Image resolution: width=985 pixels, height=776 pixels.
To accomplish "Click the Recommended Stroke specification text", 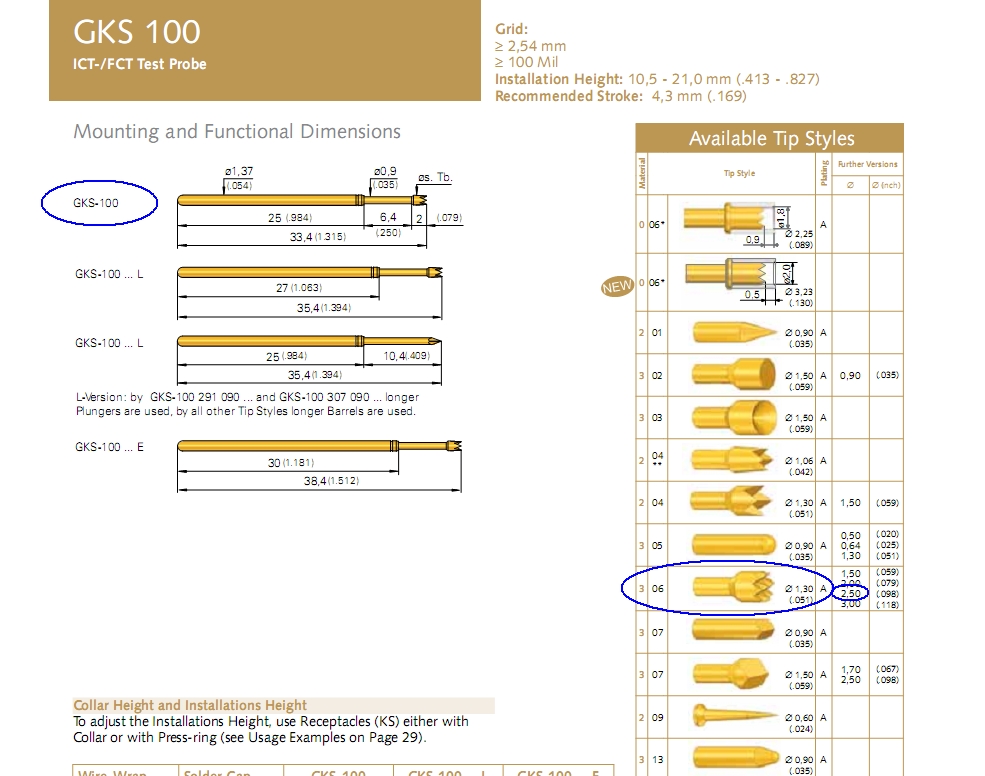I will pyautogui.click(x=621, y=96).
